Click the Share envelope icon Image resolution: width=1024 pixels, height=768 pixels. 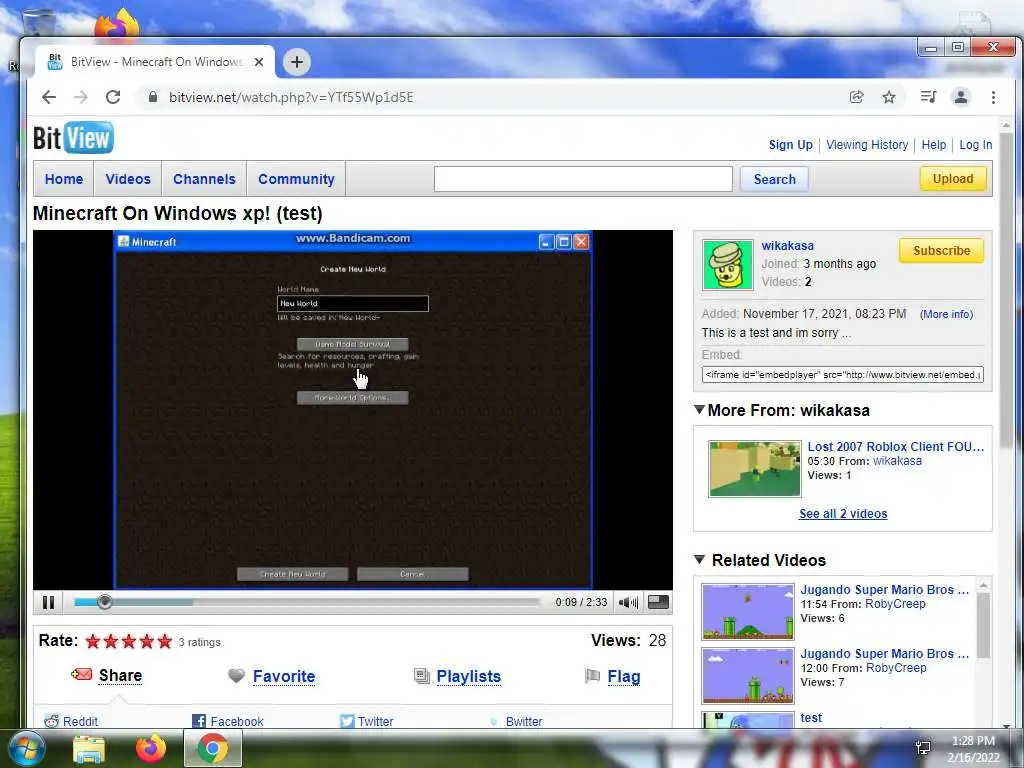(x=82, y=674)
